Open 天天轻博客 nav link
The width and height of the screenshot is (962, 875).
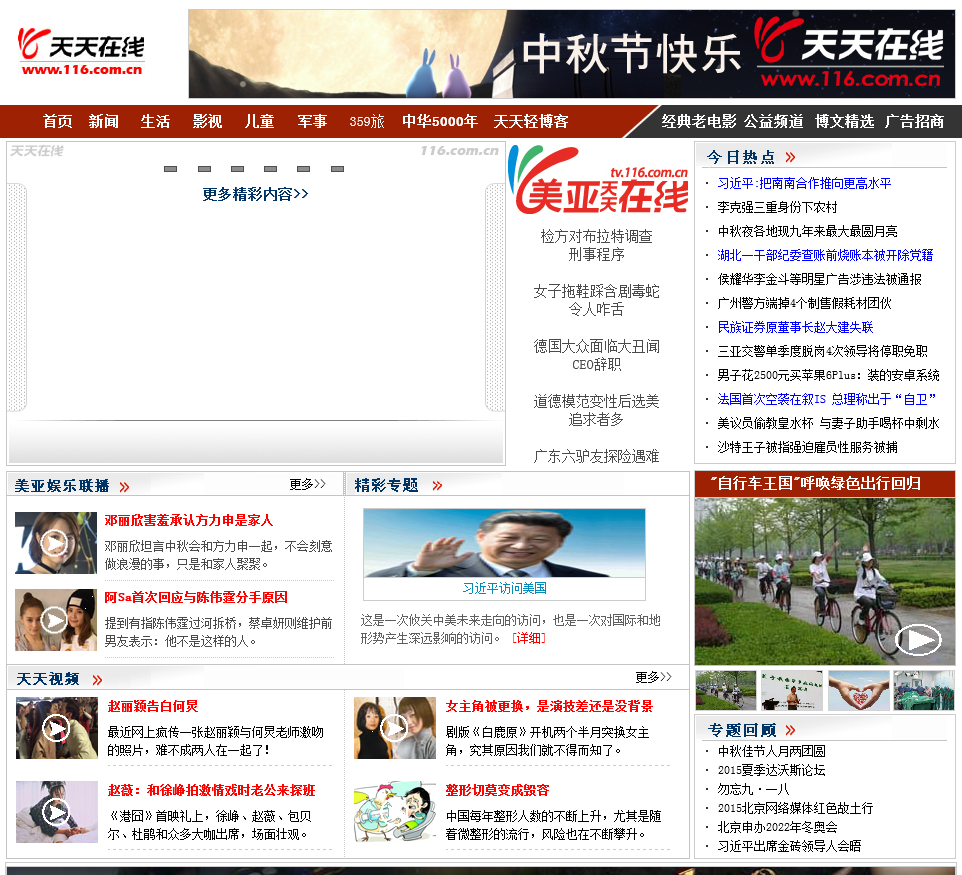pyautogui.click(x=531, y=121)
